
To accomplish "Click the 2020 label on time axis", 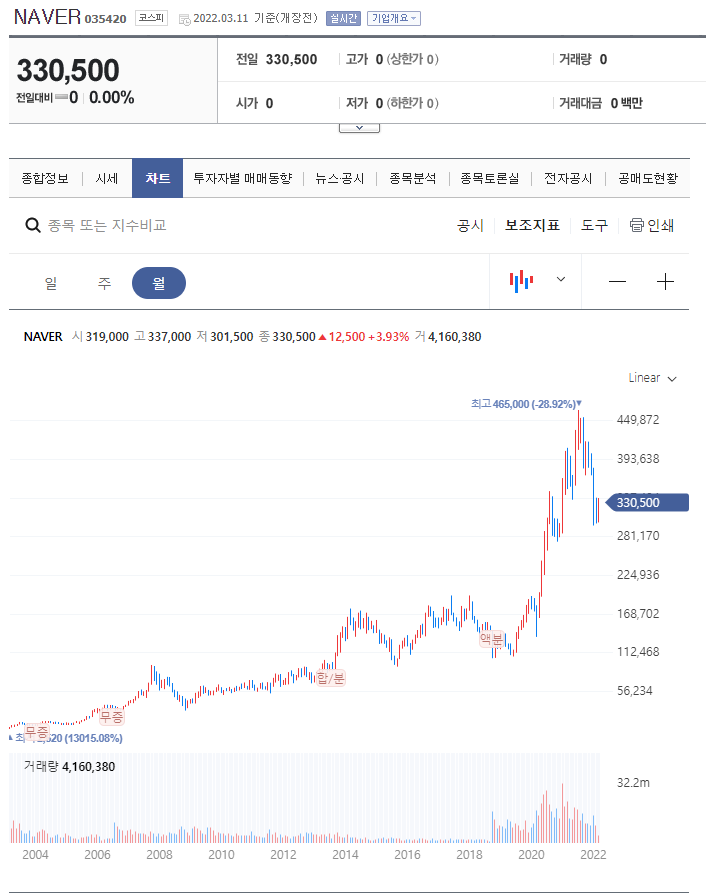I will (531, 854).
